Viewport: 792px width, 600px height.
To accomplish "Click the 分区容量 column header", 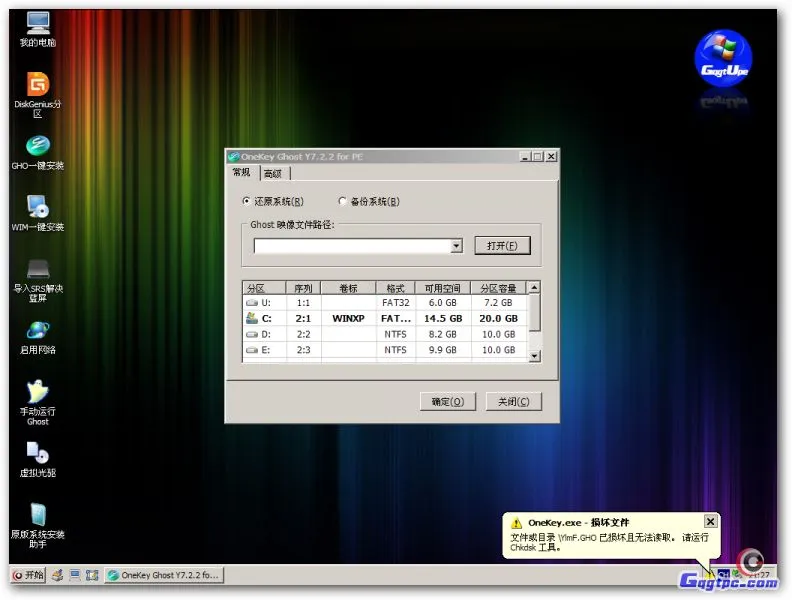I will [x=498, y=288].
